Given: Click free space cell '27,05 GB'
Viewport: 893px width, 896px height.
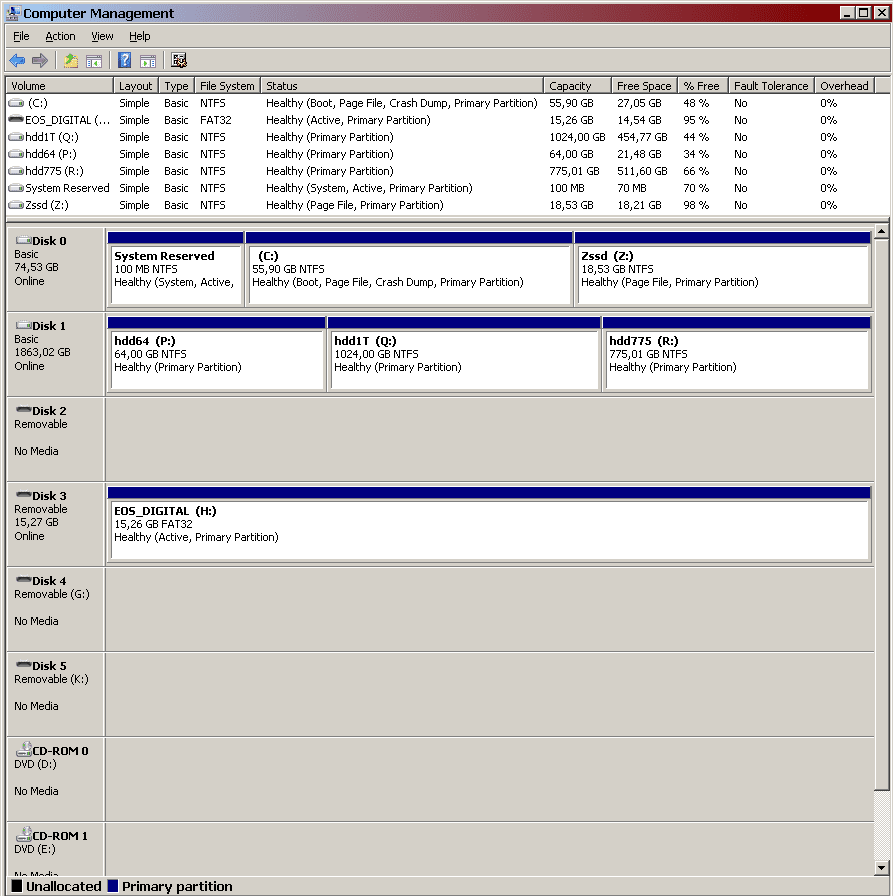Looking at the screenshot, I should click(x=639, y=103).
